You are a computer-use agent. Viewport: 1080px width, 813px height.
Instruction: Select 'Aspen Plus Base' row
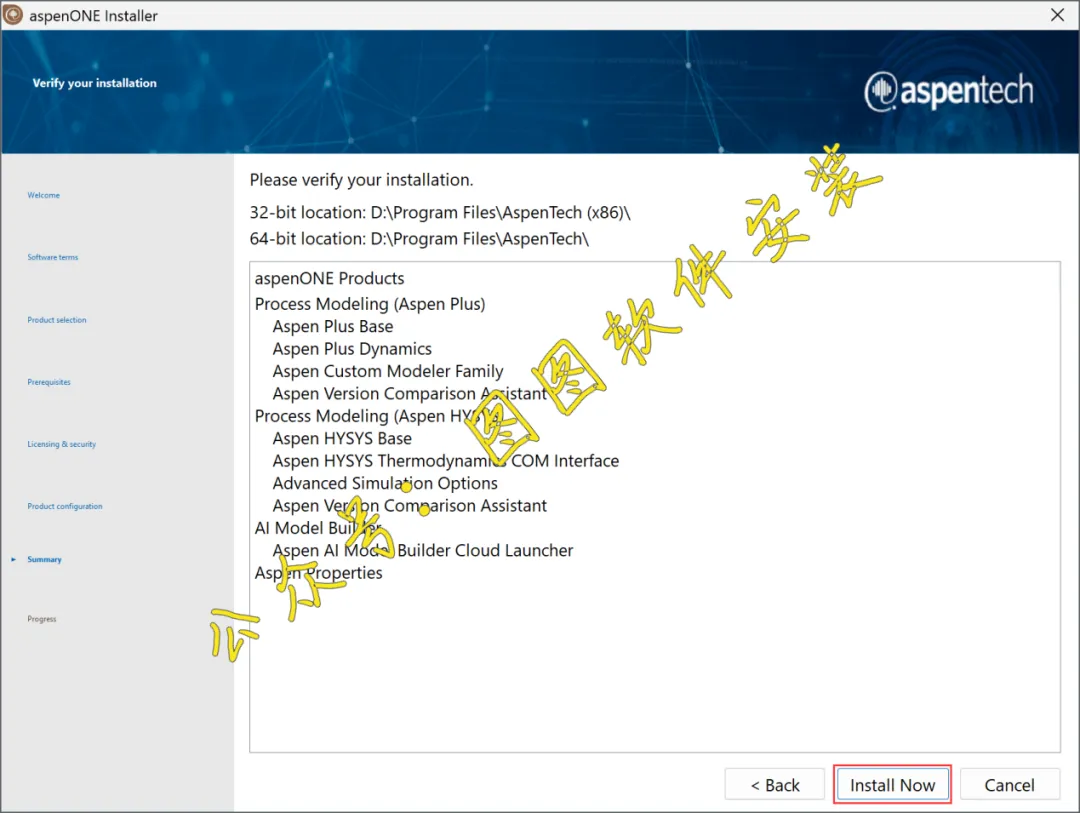tap(333, 327)
